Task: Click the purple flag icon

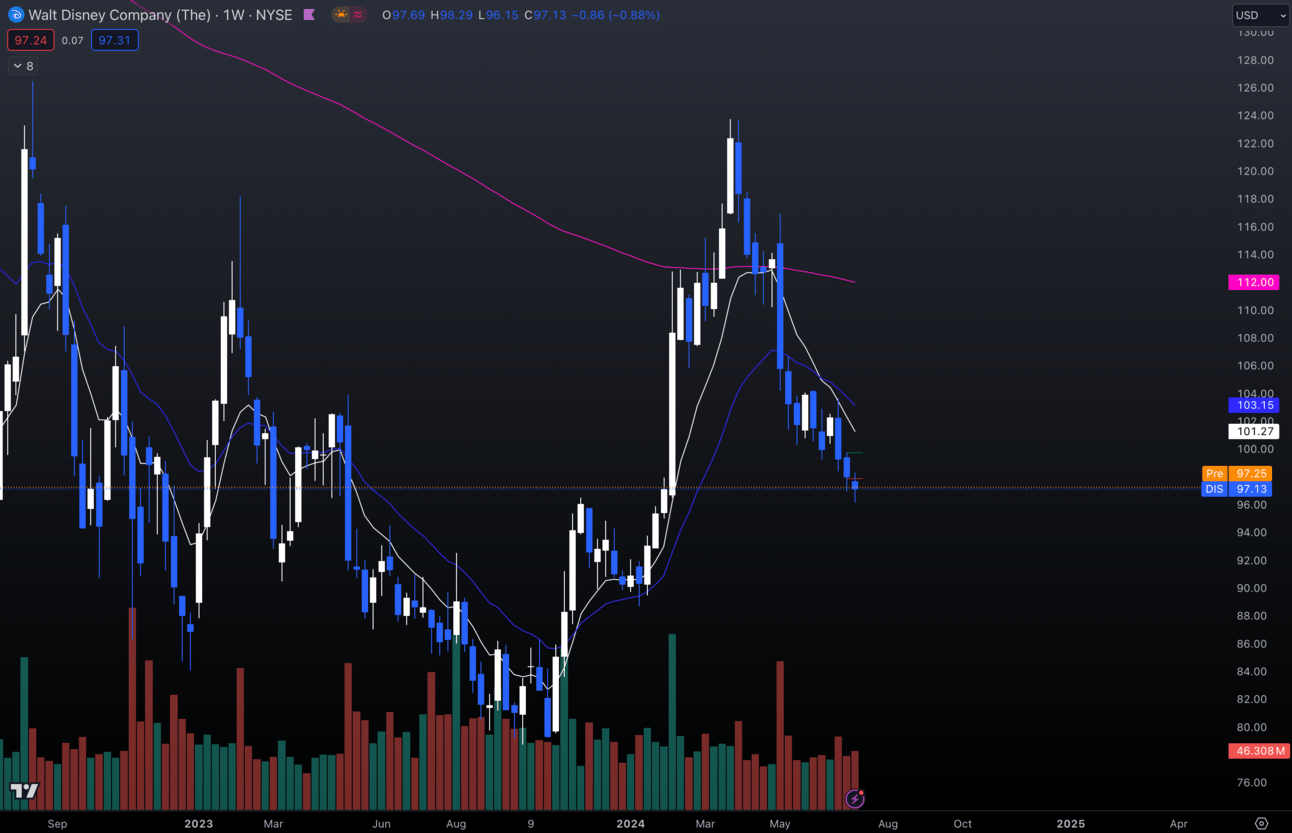Action: tap(309, 15)
